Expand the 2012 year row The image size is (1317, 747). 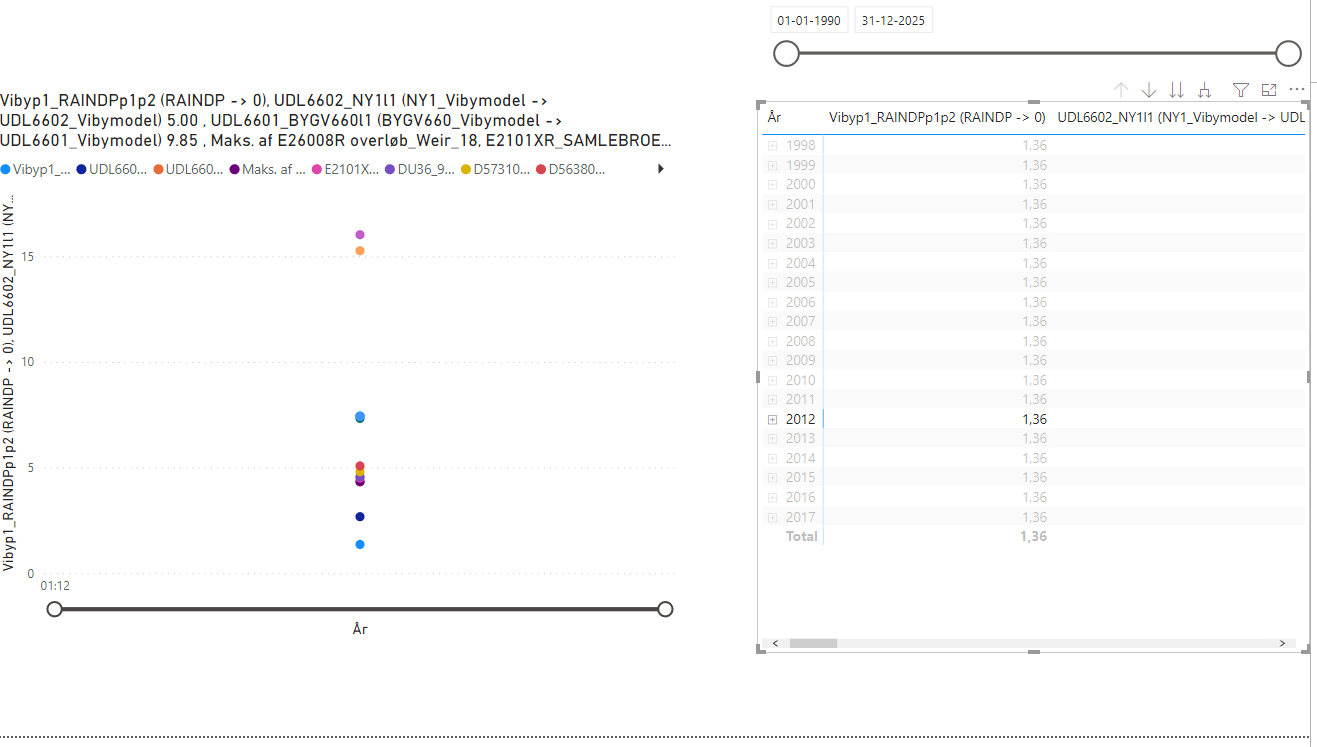pyautogui.click(x=772, y=419)
